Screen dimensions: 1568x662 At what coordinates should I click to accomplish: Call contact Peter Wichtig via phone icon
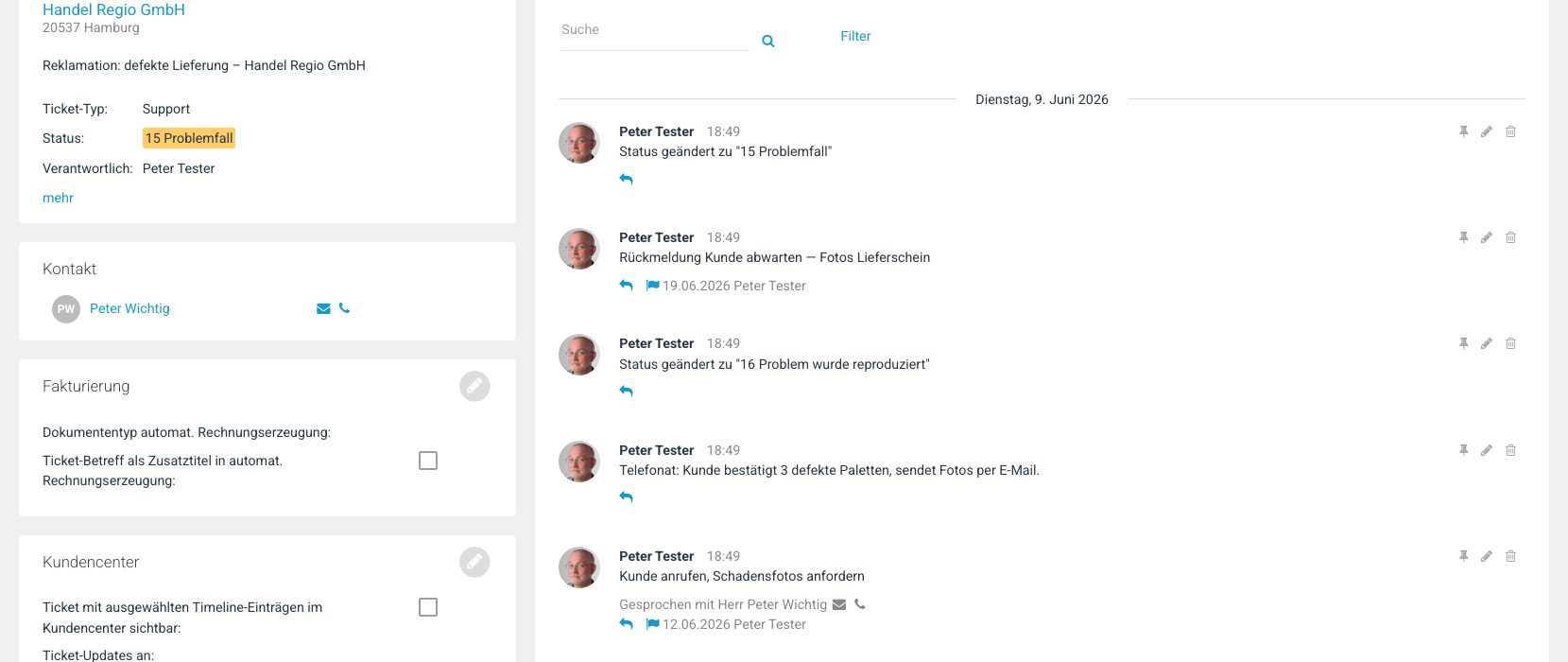point(344,307)
